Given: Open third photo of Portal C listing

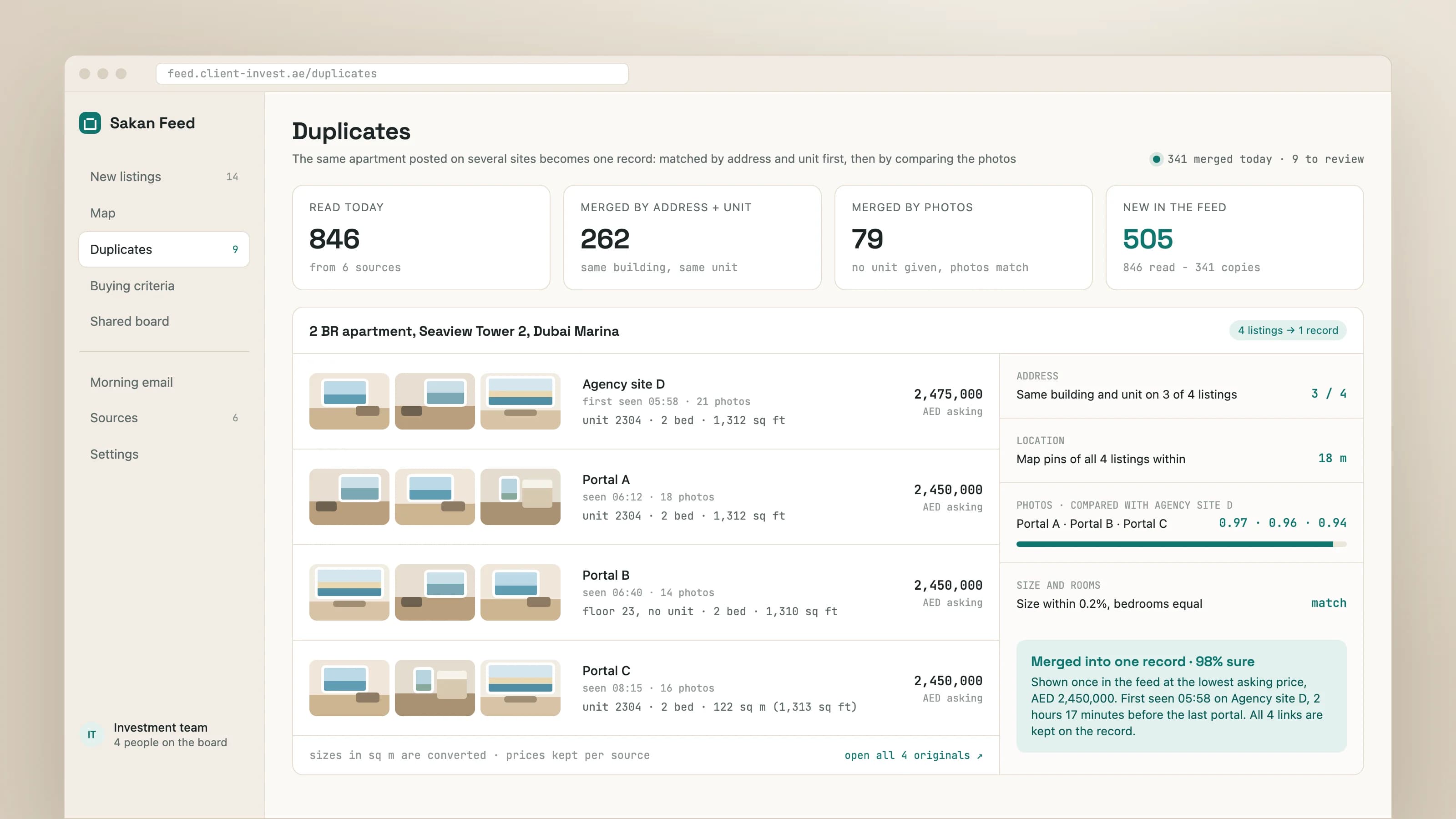Looking at the screenshot, I should pyautogui.click(x=520, y=688).
